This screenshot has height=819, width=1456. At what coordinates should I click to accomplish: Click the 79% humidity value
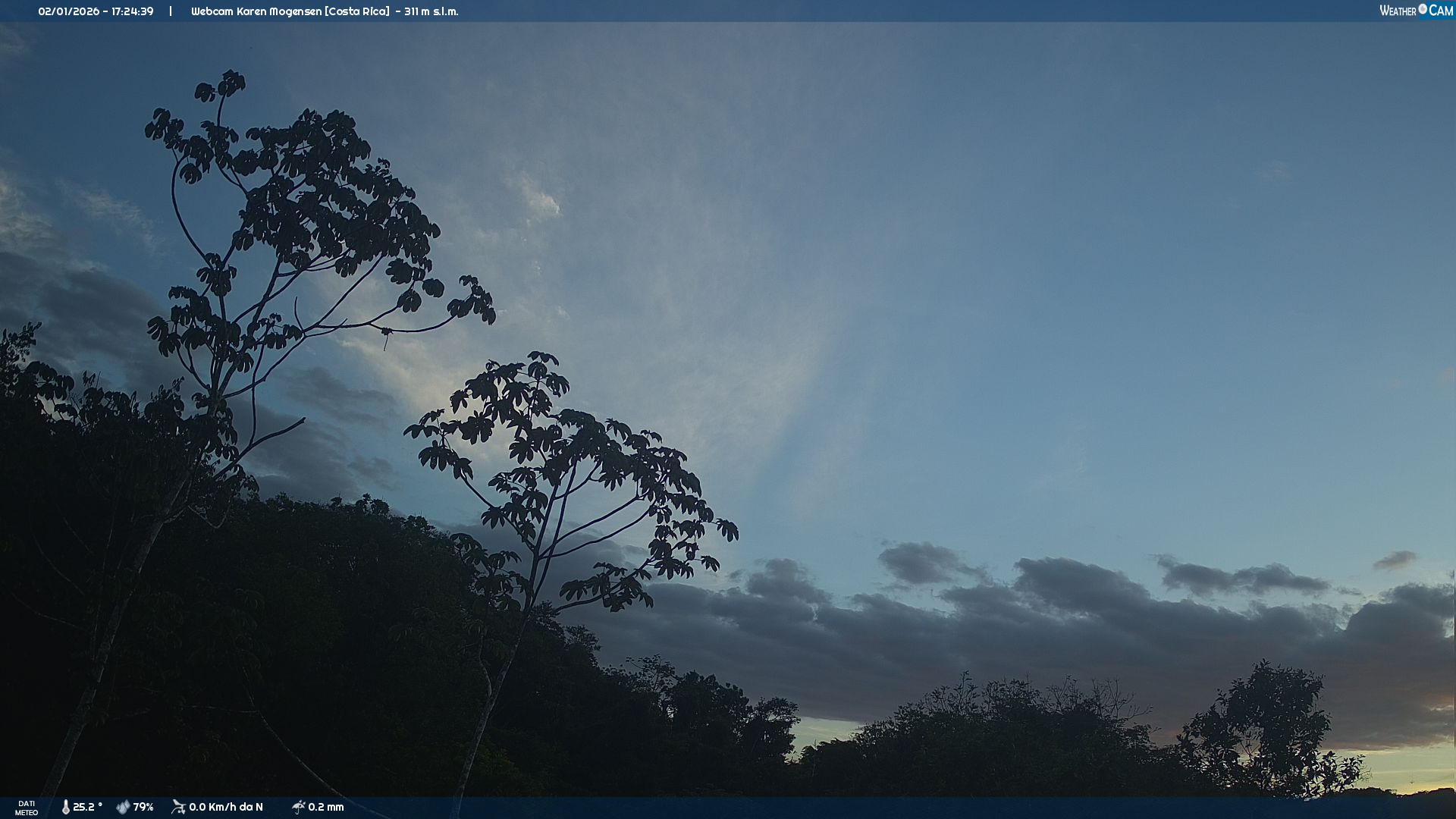point(143,807)
